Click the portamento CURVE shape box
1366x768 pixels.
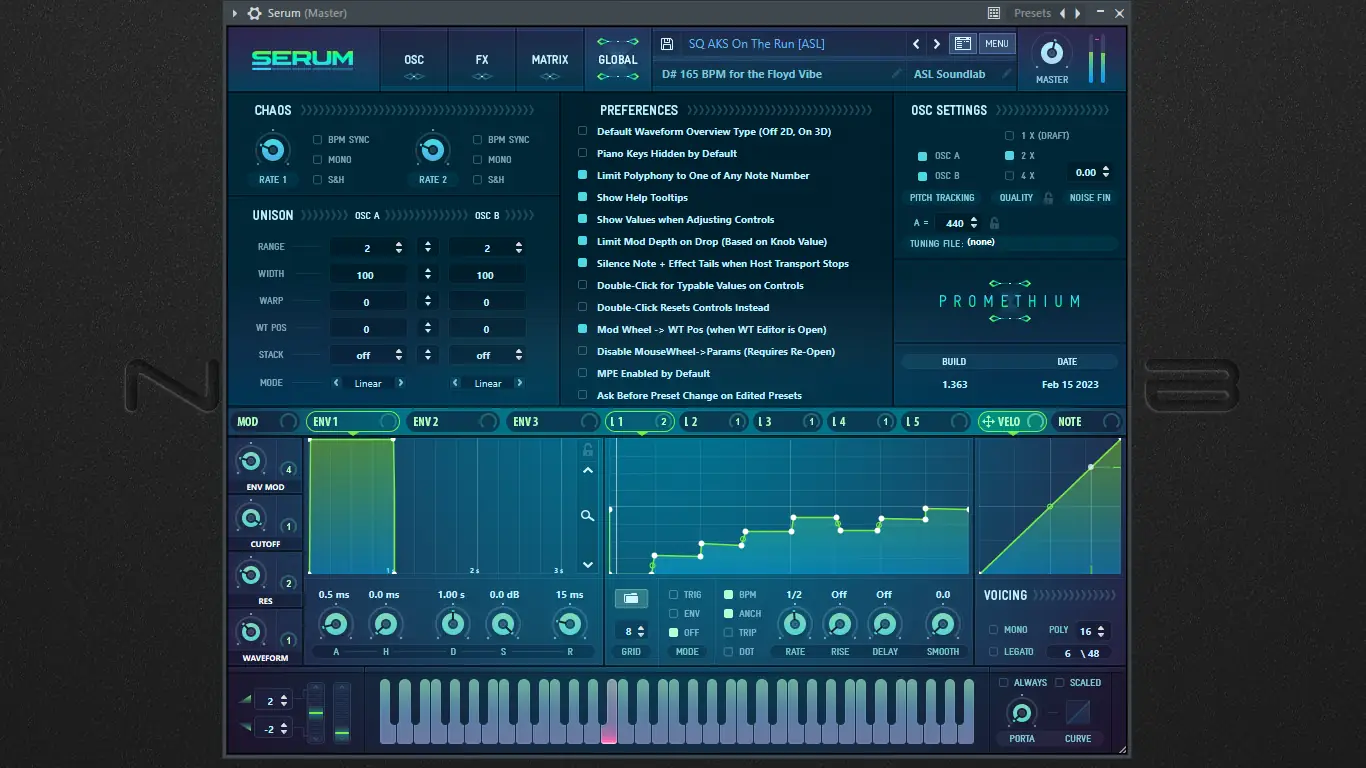click(x=1078, y=712)
